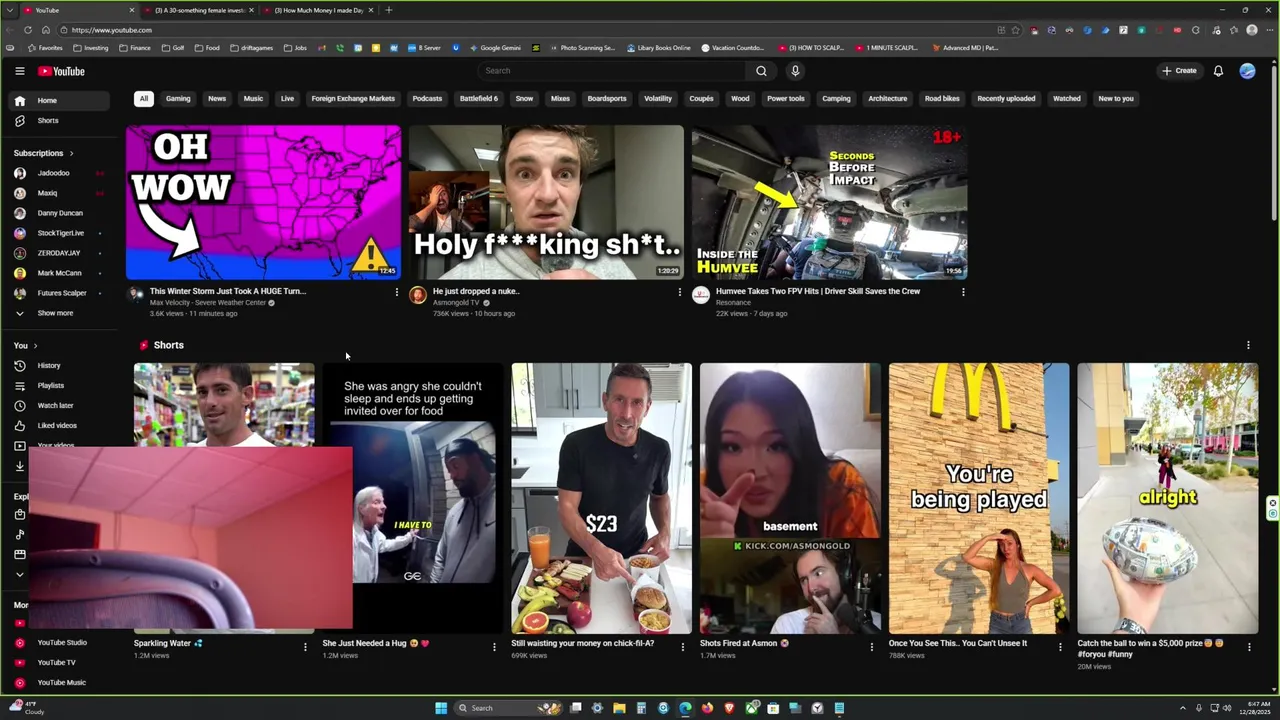This screenshot has width=1280, height=720.
Task: Select the News filter chip
Action: [x=217, y=98]
